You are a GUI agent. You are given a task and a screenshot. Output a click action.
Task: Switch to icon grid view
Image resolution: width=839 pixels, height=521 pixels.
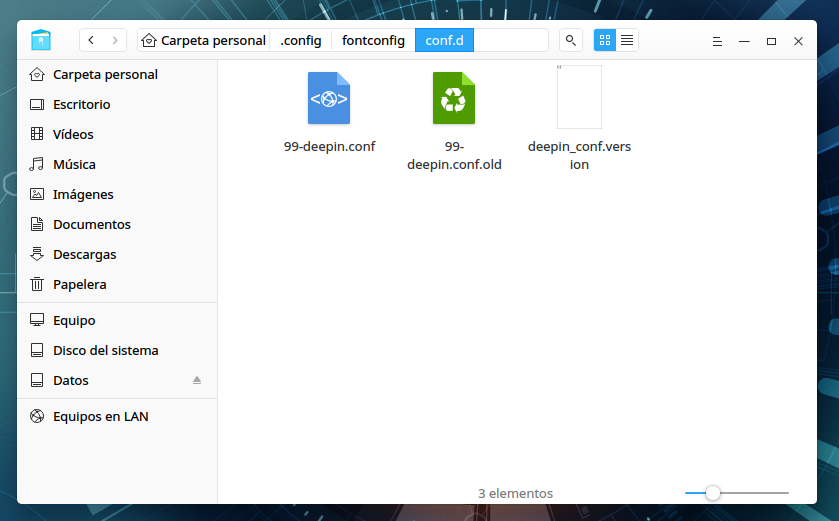[x=604, y=40]
